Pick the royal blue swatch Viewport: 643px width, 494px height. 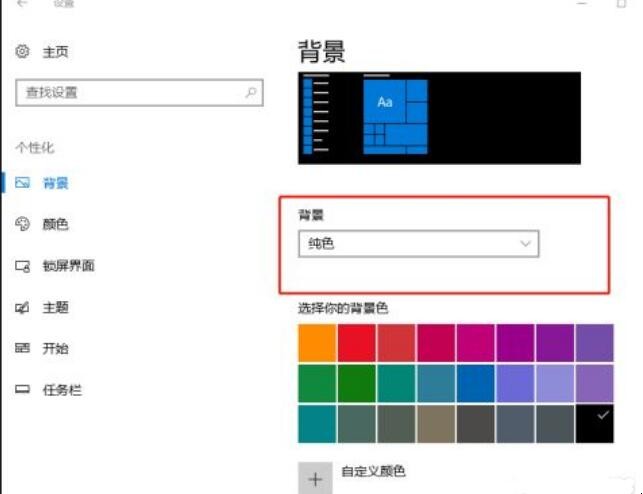[x=476, y=383]
